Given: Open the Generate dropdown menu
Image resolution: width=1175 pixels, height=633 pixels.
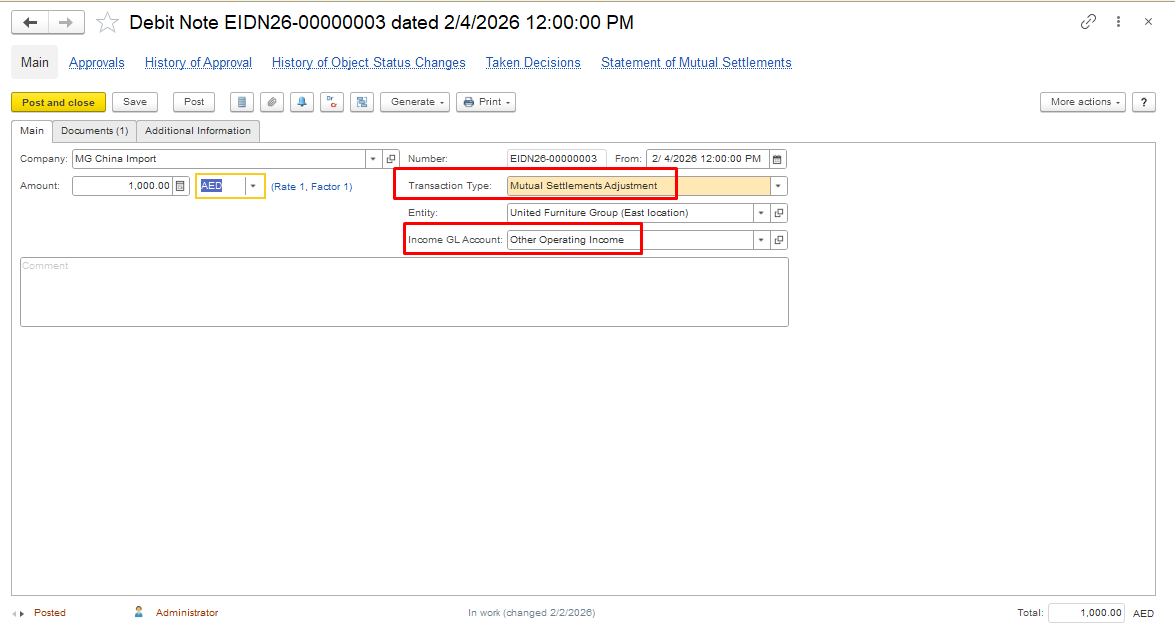Looking at the screenshot, I should click(413, 102).
